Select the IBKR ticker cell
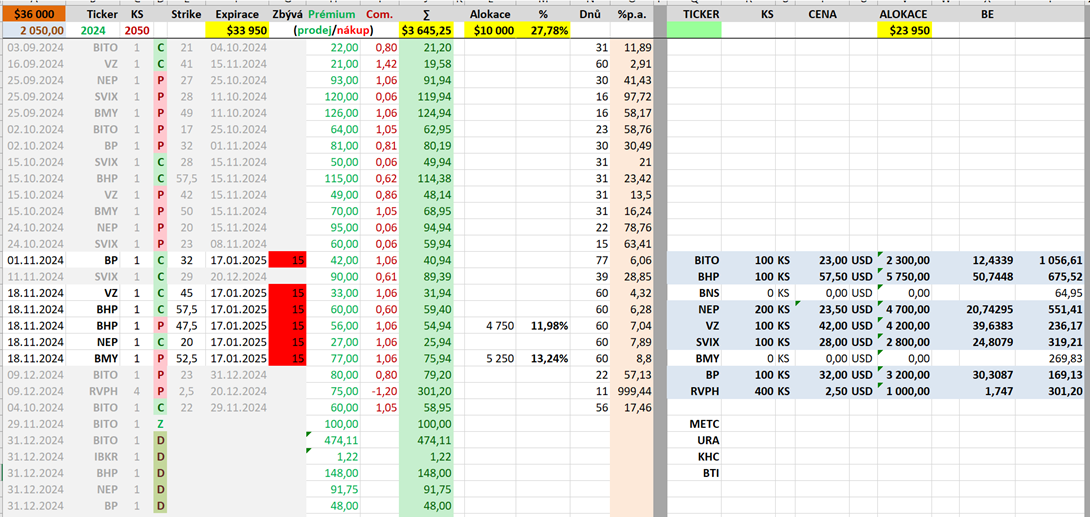 (x=106, y=456)
